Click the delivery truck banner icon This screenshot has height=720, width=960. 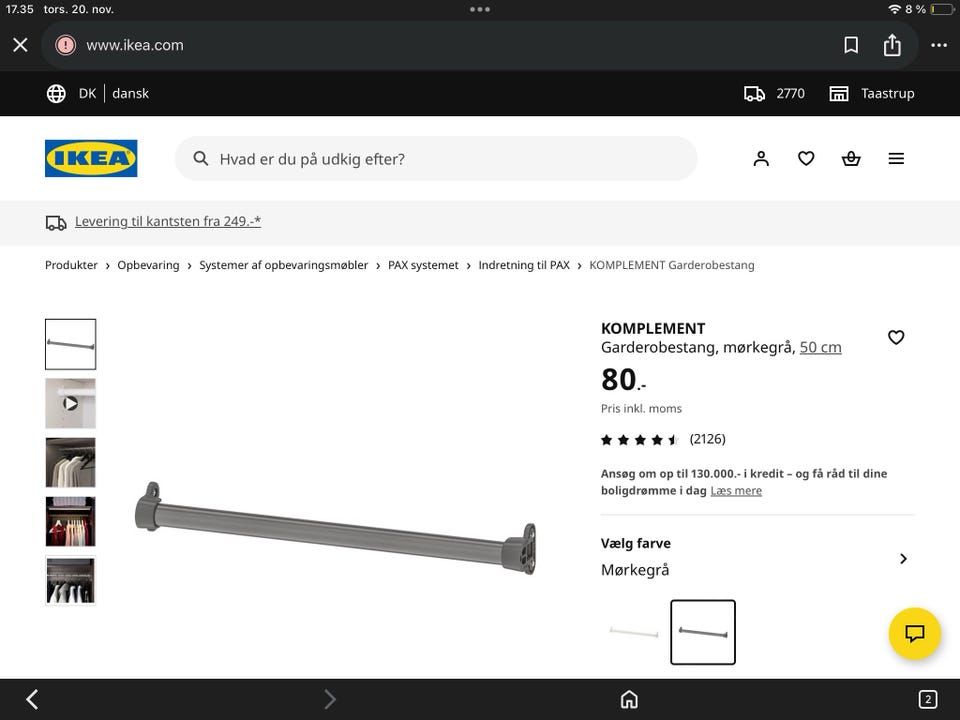[x=56, y=222]
